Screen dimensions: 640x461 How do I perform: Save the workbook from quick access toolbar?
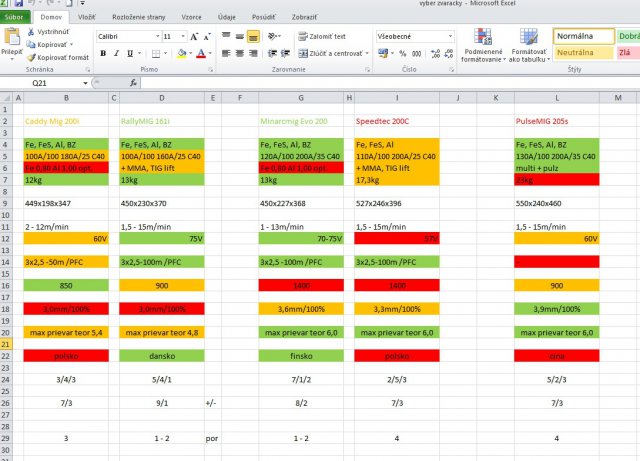[18, 3]
